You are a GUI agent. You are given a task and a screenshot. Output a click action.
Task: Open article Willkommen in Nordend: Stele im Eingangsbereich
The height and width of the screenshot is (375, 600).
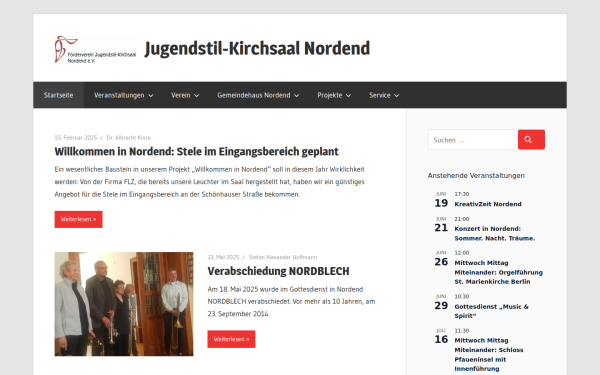(x=196, y=152)
